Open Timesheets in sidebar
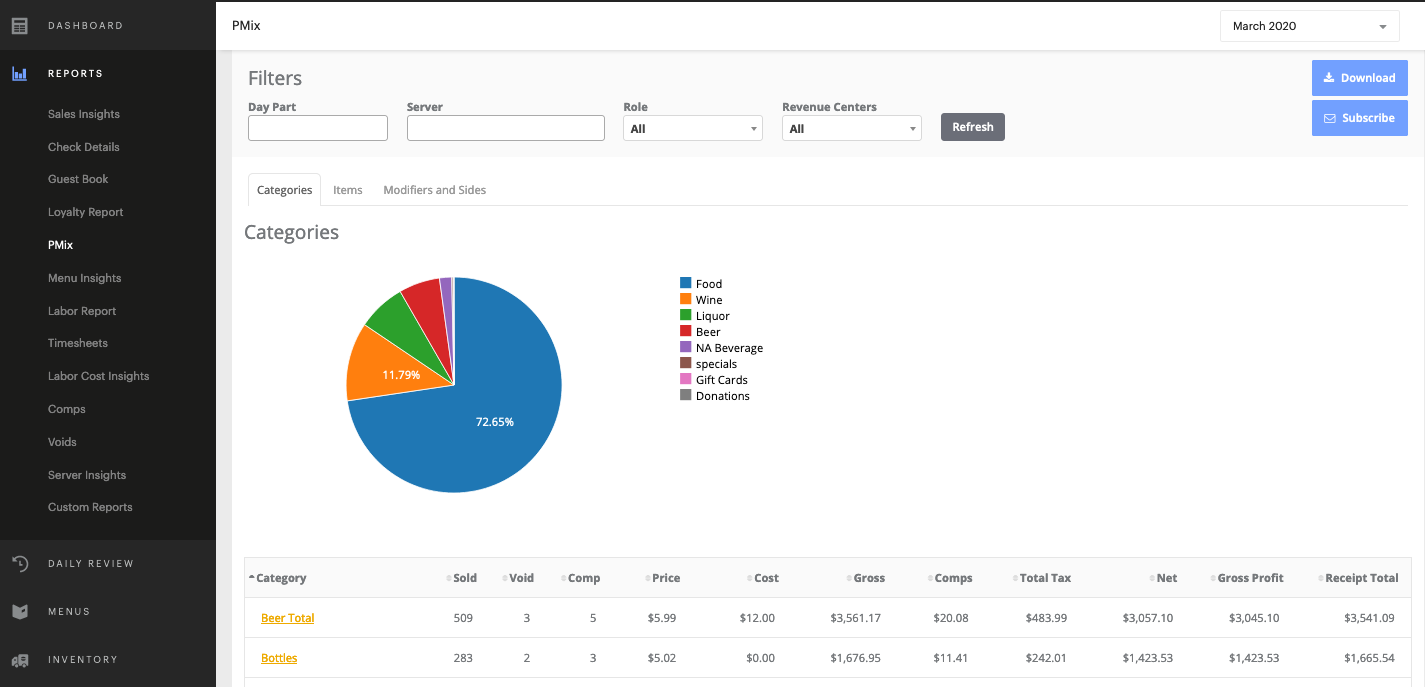This screenshot has height=687, width=1425. click(x=78, y=343)
